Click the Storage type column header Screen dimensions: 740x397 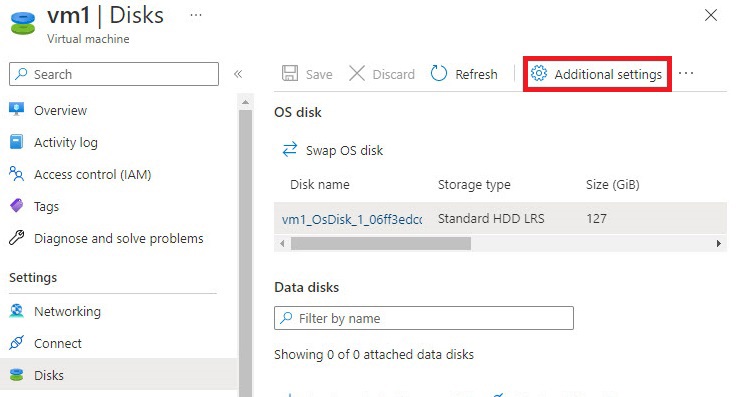(474, 185)
